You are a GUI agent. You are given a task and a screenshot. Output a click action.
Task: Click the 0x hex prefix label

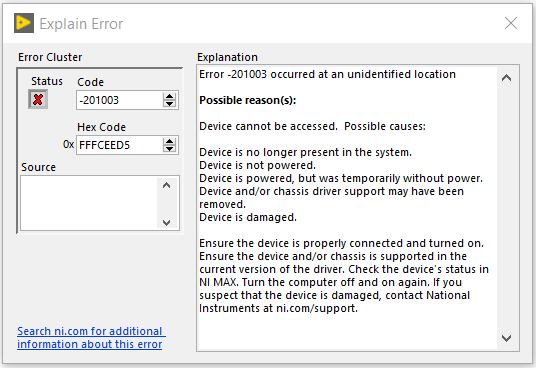pos(68,145)
